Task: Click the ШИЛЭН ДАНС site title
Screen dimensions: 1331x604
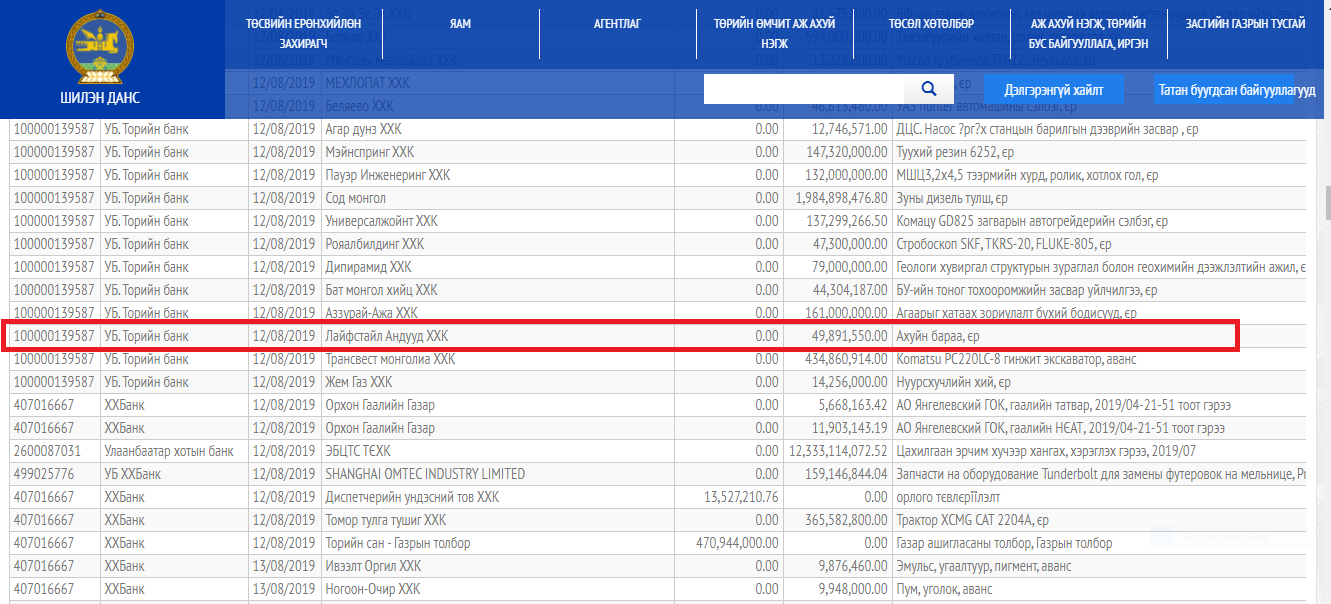Action: pos(99,98)
